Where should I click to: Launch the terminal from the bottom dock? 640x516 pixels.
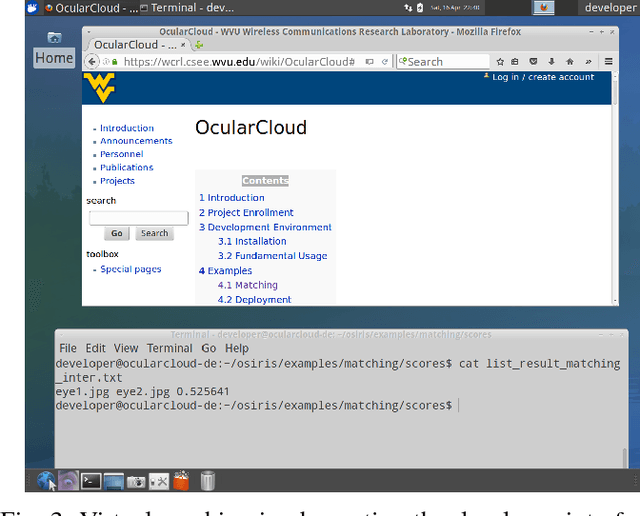pyautogui.click(x=90, y=481)
